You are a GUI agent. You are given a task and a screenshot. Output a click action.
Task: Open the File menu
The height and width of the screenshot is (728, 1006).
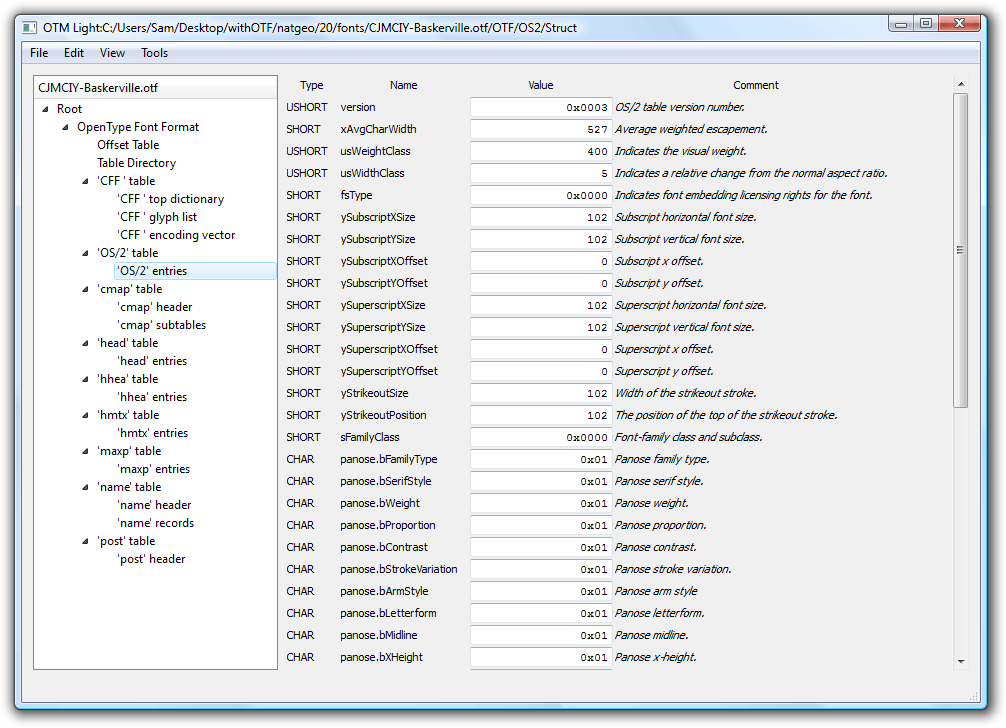point(39,53)
